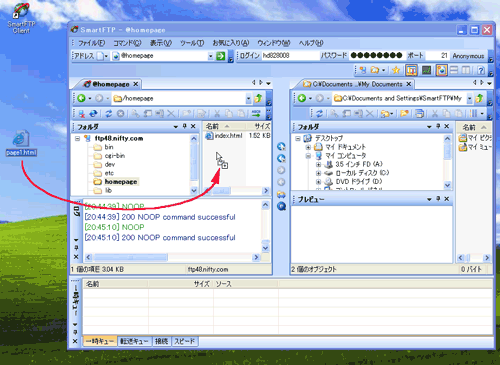The height and width of the screenshot is (365, 500).
Task: Click the green back arrow in local pane
Action: click(302, 98)
